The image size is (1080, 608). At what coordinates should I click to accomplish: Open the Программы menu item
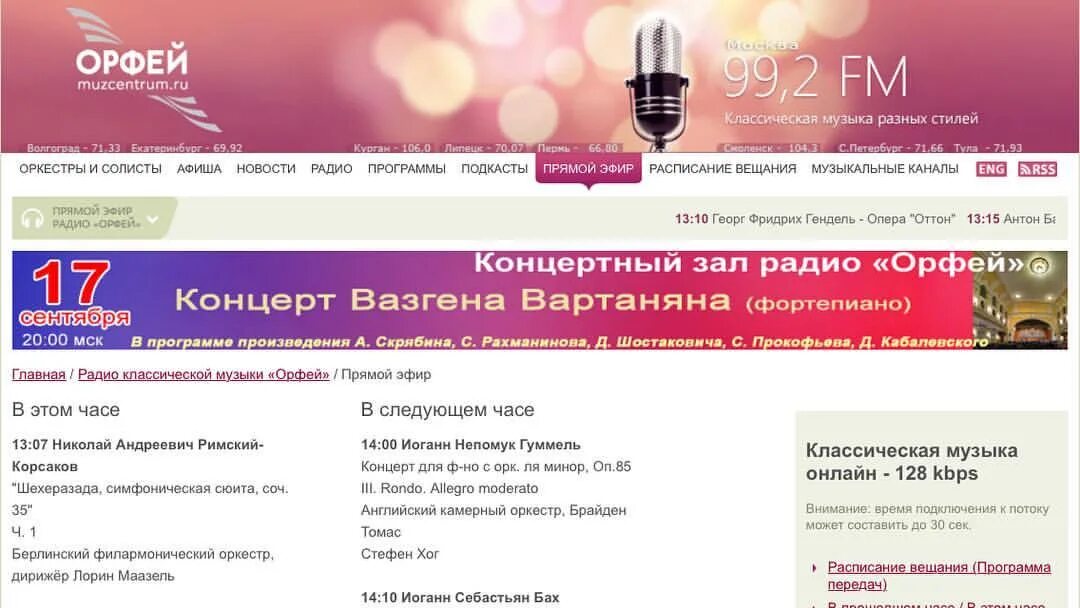[x=406, y=169]
